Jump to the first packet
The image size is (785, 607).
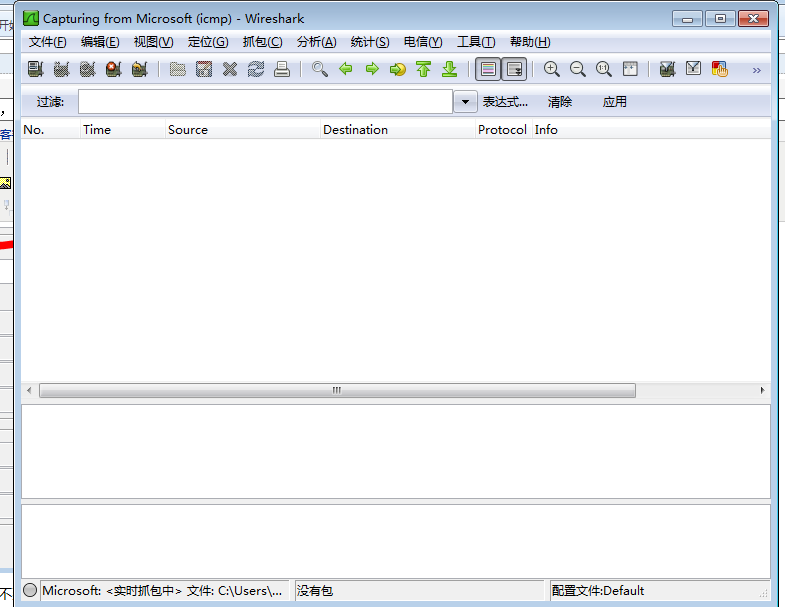(423, 69)
